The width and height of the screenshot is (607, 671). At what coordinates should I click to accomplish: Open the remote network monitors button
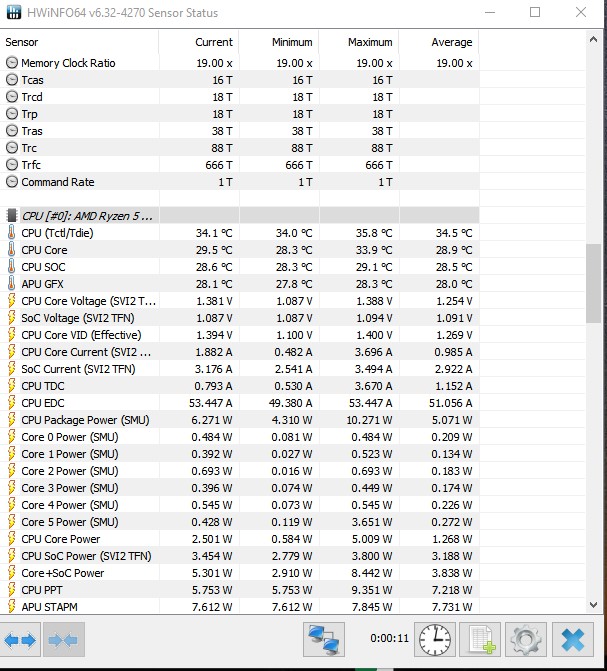324,640
